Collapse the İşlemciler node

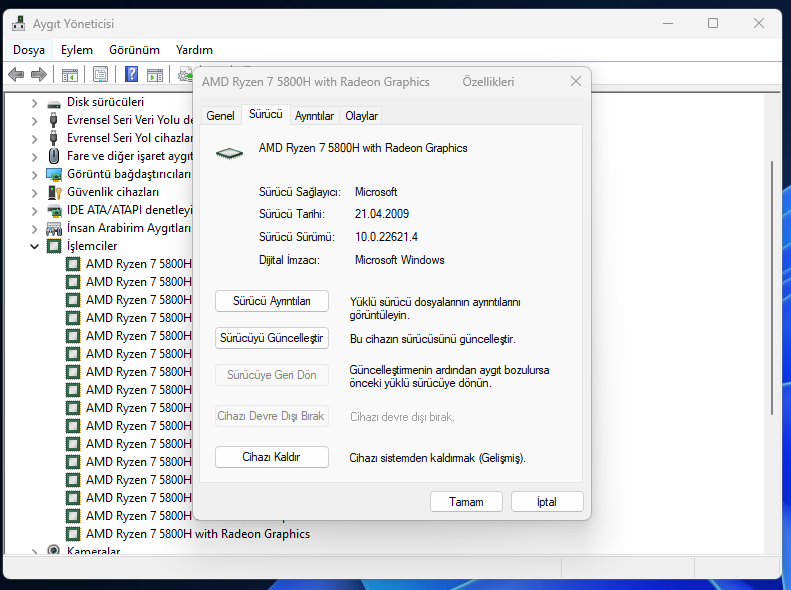point(34,247)
